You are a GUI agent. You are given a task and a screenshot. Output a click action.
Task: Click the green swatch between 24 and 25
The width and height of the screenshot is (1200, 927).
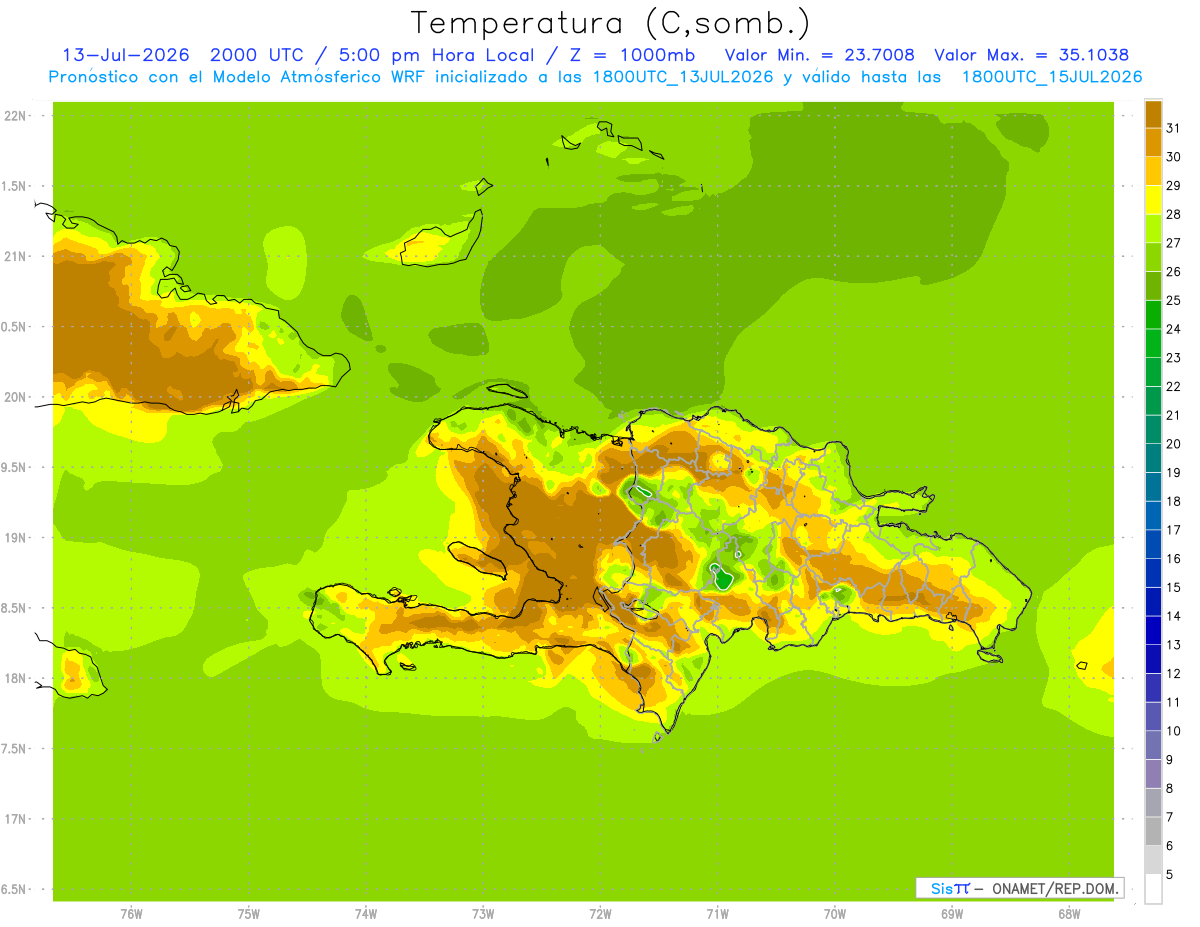click(1153, 314)
